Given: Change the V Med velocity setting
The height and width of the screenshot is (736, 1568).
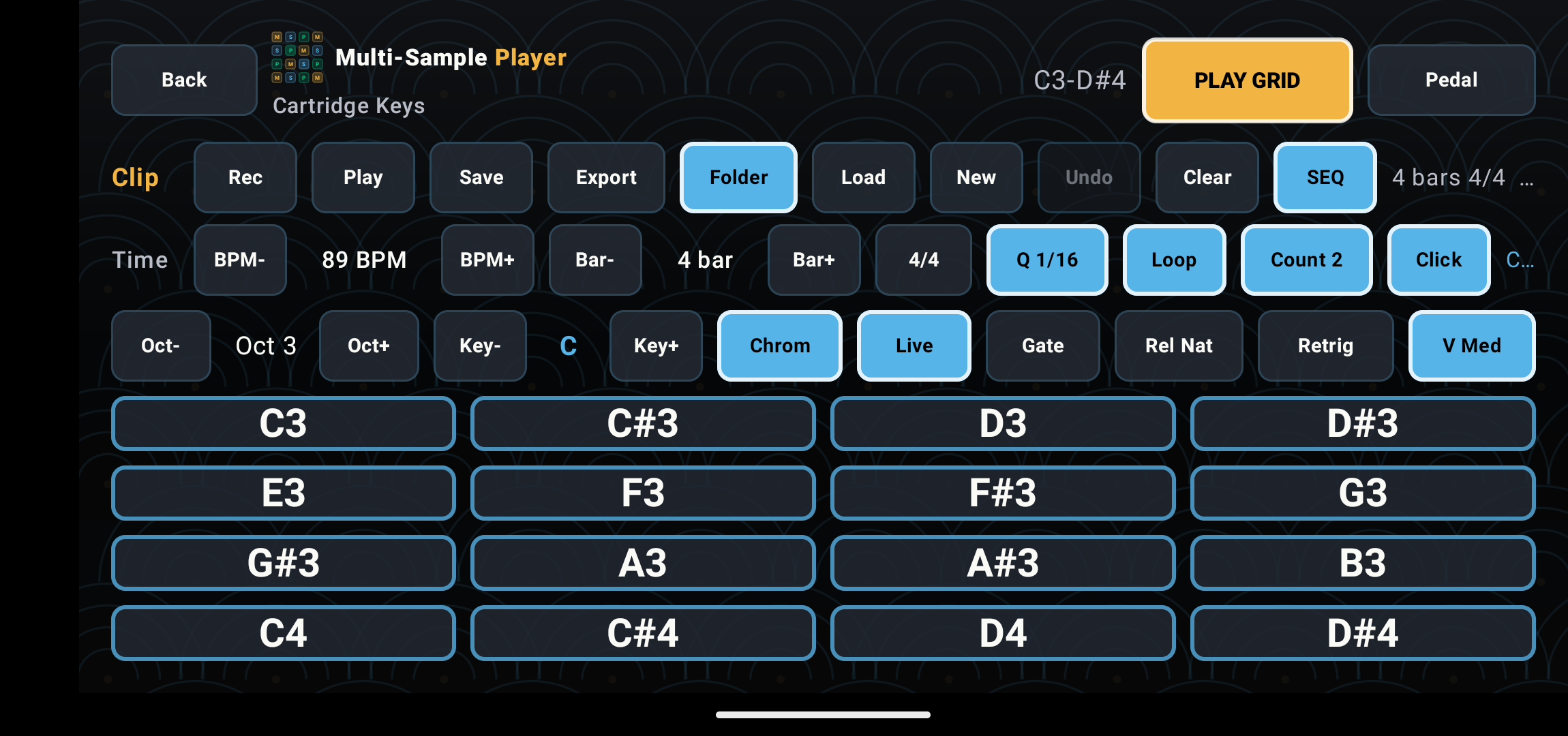Looking at the screenshot, I should (1472, 346).
